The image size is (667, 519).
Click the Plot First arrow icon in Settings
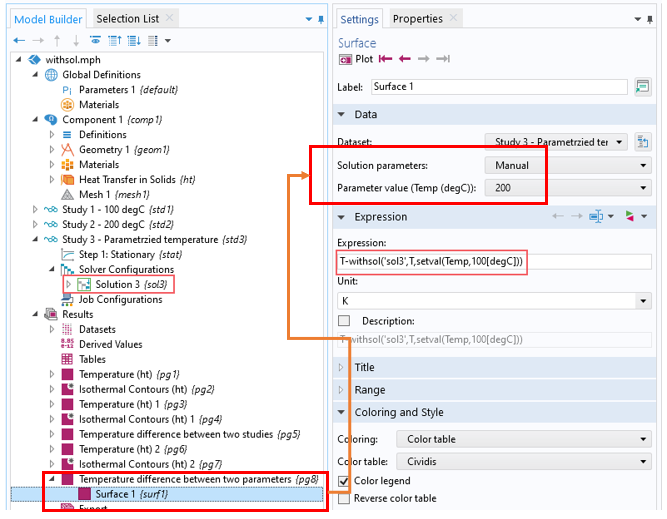(384, 59)
